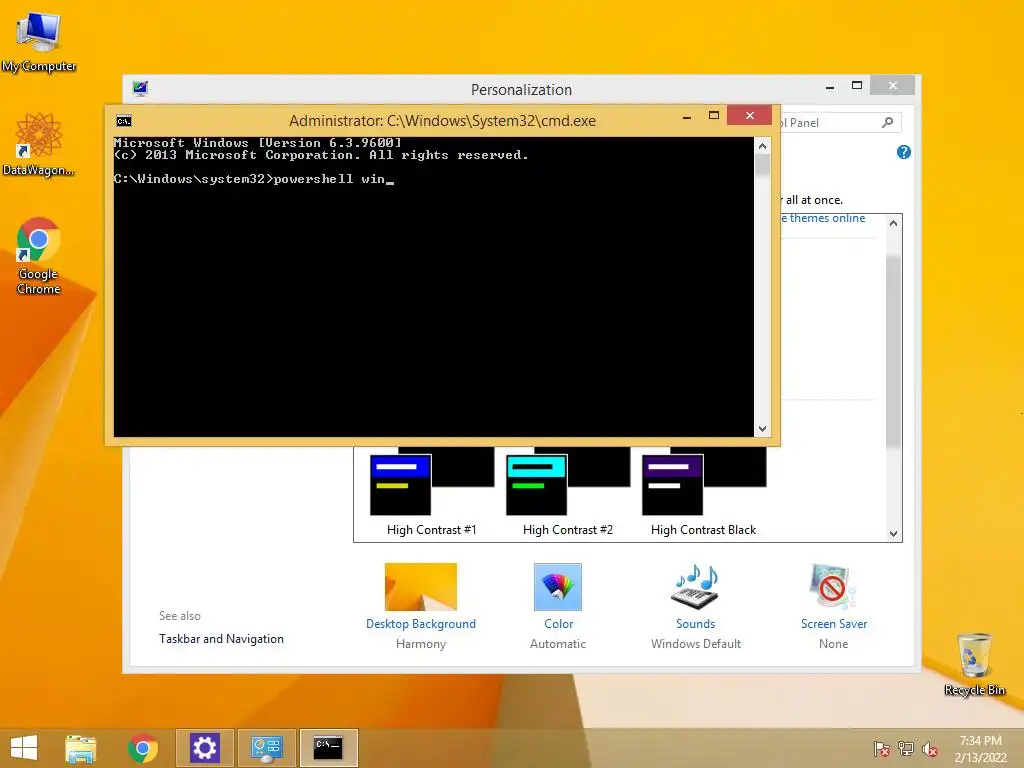Click the themes online link
The width and height of the screenshot is (1024, 768).
coord(824,218)
